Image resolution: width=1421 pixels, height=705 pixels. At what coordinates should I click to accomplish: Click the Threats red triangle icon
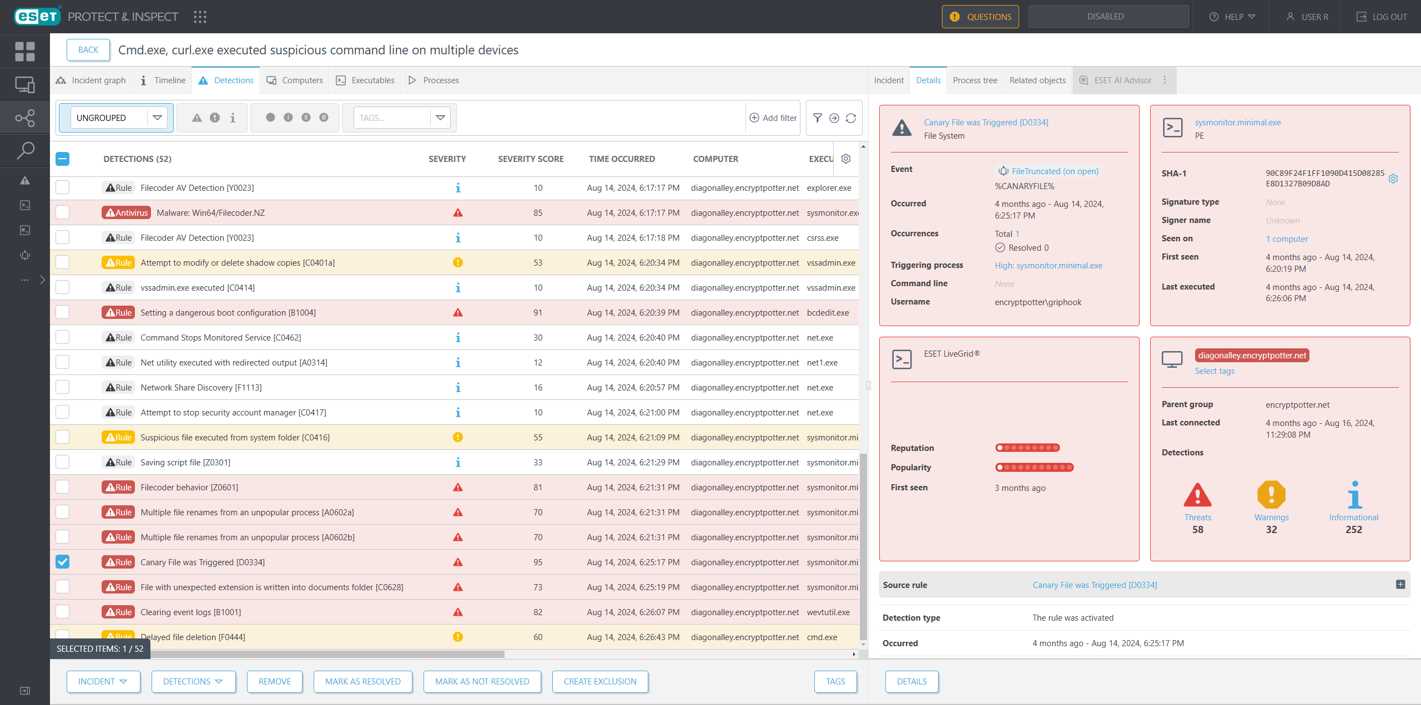point(1197,495)
